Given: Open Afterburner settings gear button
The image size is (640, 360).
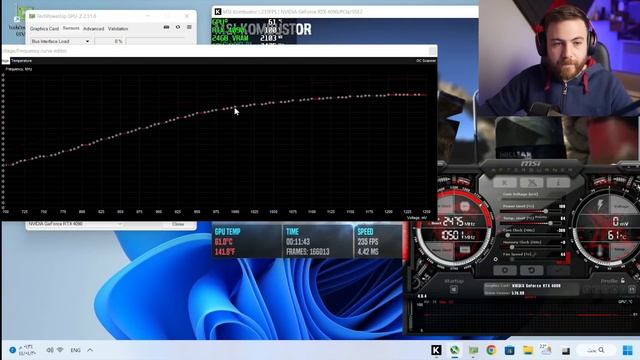Looking at the screenshot, I should click(505, 270).
